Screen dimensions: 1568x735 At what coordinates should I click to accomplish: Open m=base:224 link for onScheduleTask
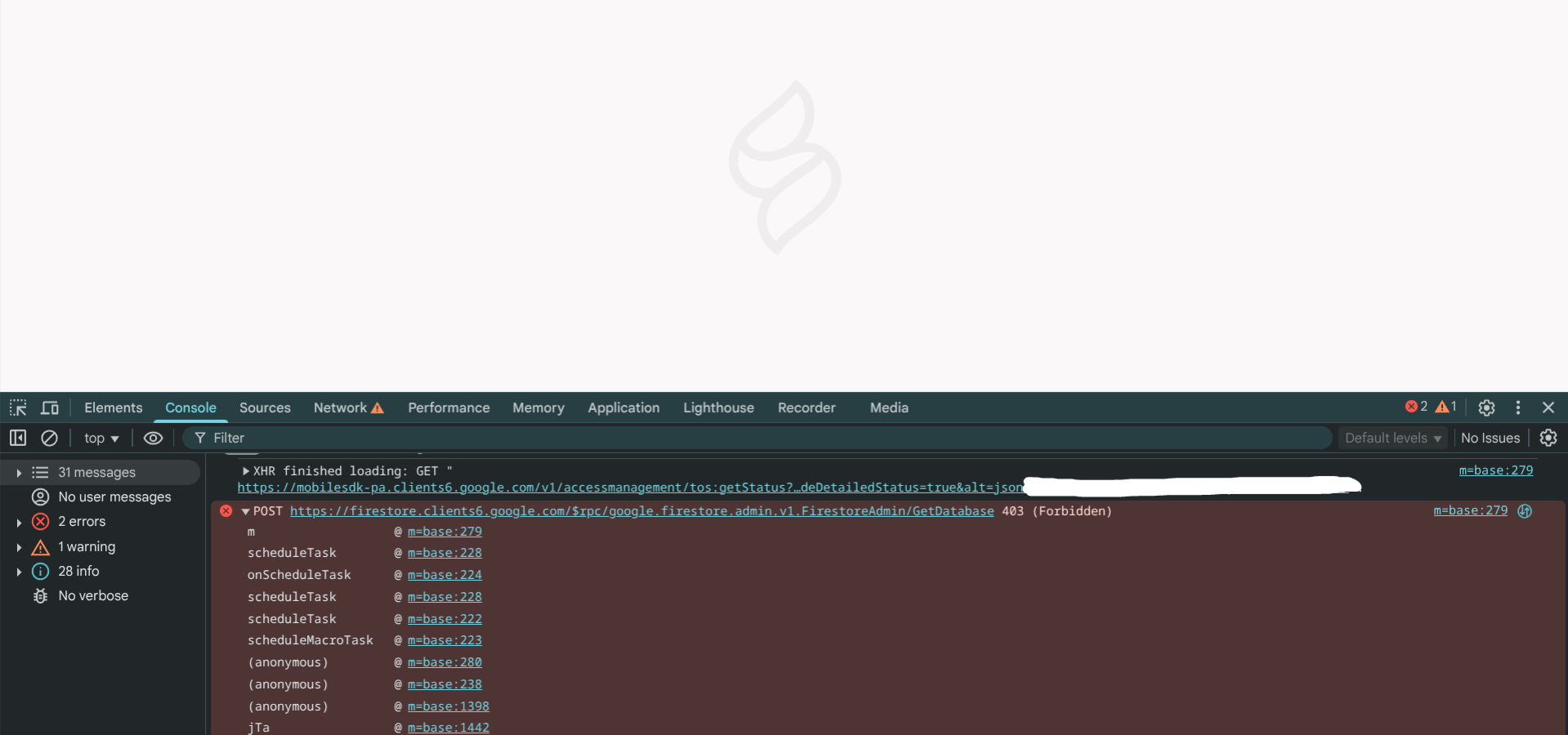pos(444,575)
